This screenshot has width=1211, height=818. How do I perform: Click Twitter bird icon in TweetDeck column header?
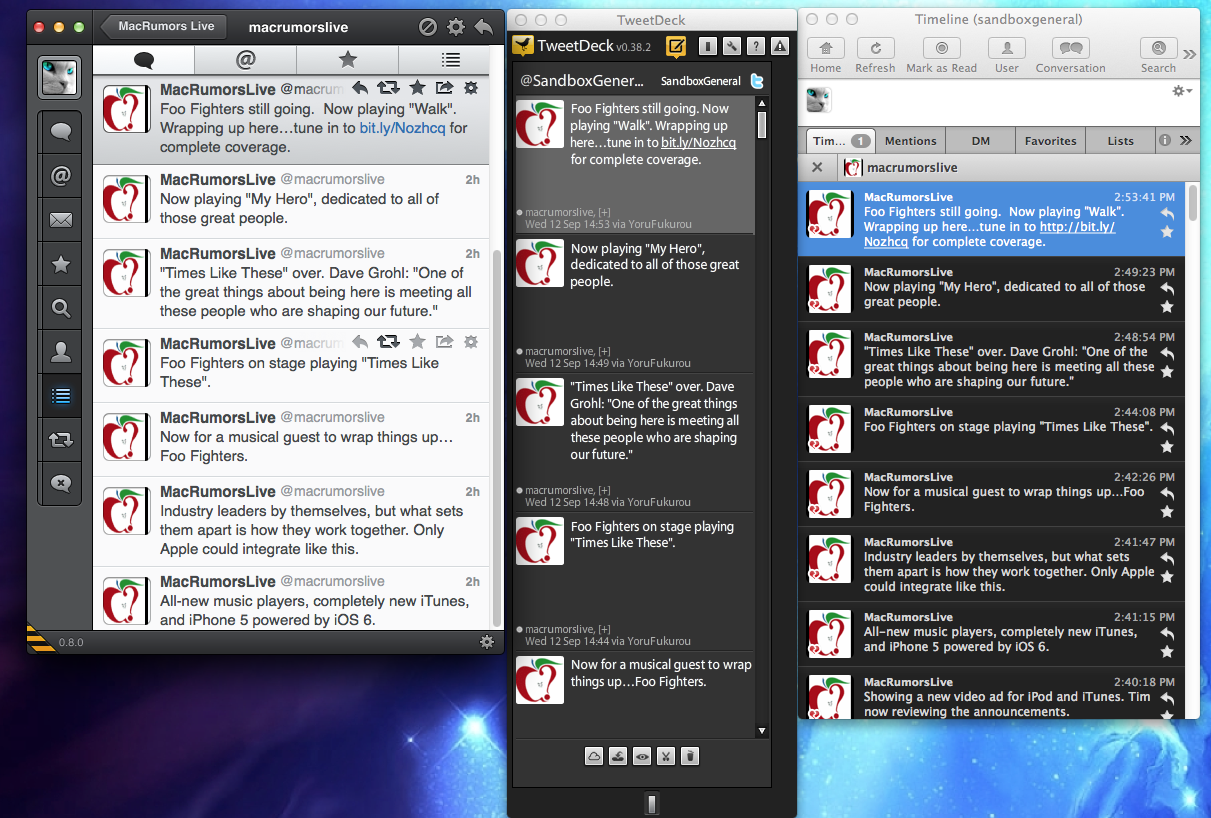[758, 81]
